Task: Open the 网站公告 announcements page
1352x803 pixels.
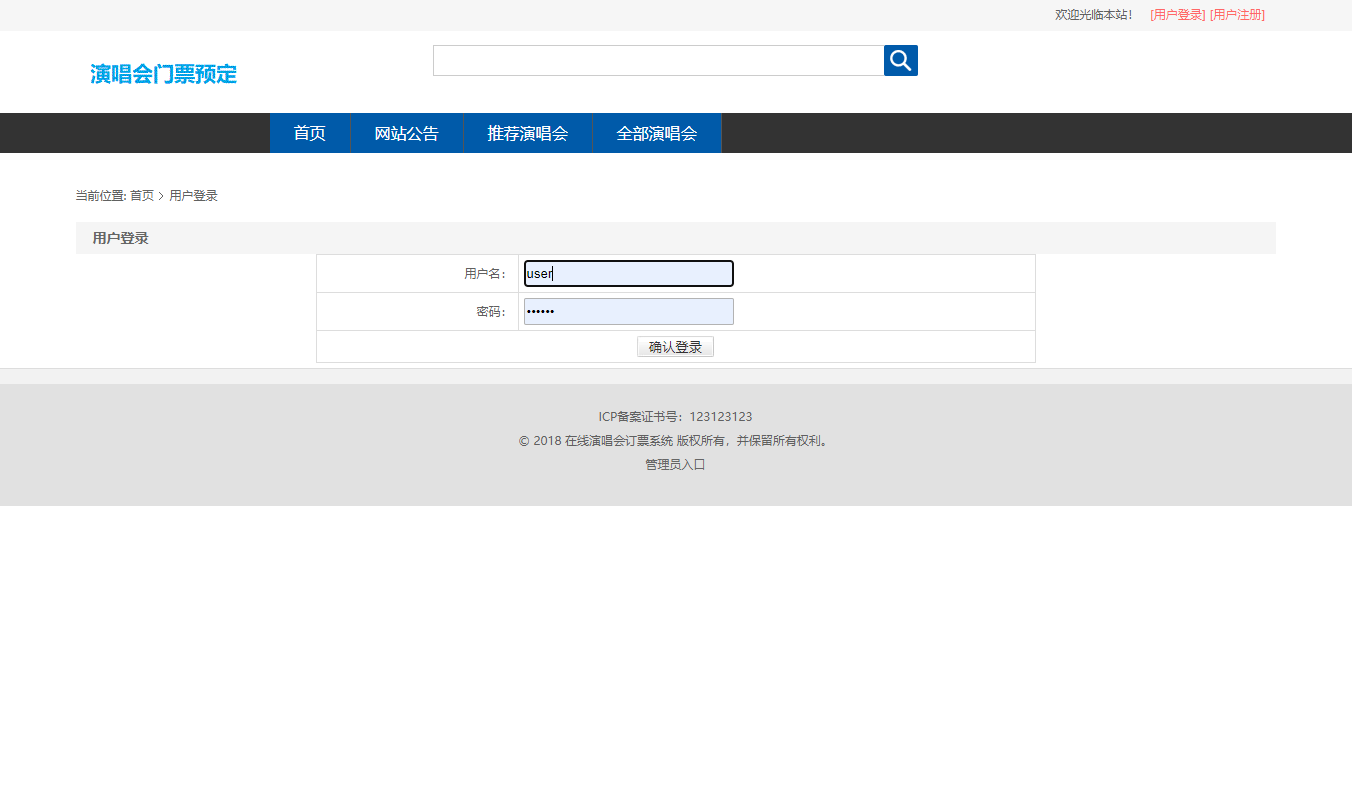Action: tap(406, 132)
